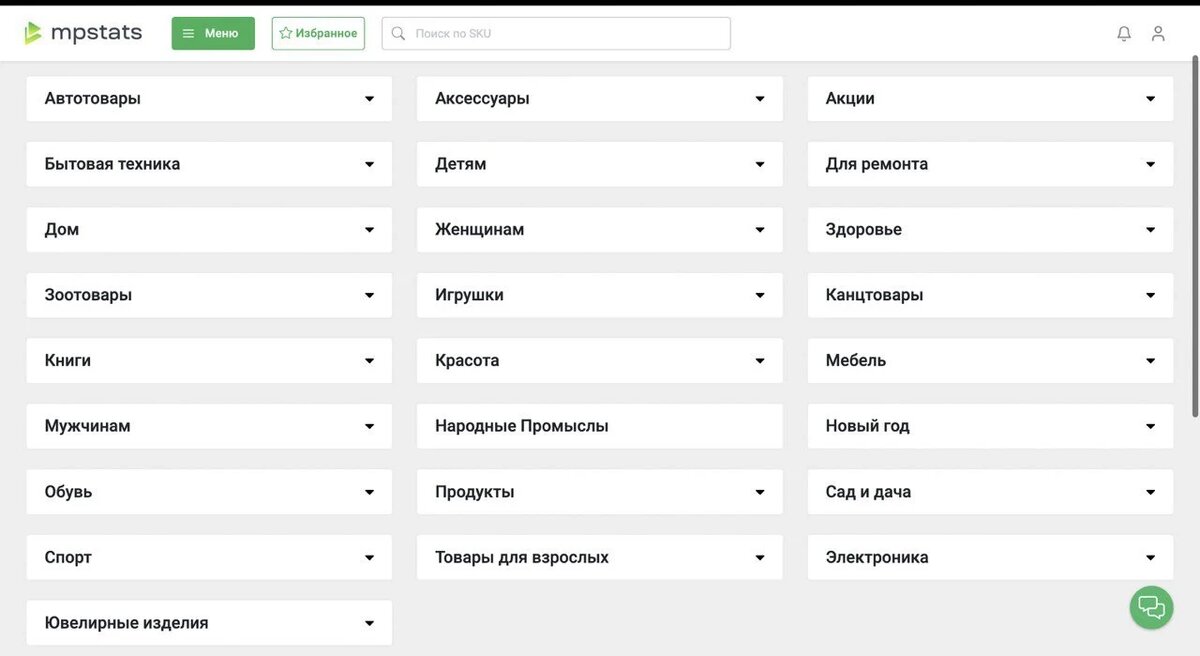Expand Мужчинам arrow
The height and width of the screenshot is (656, 1200).
369,426
